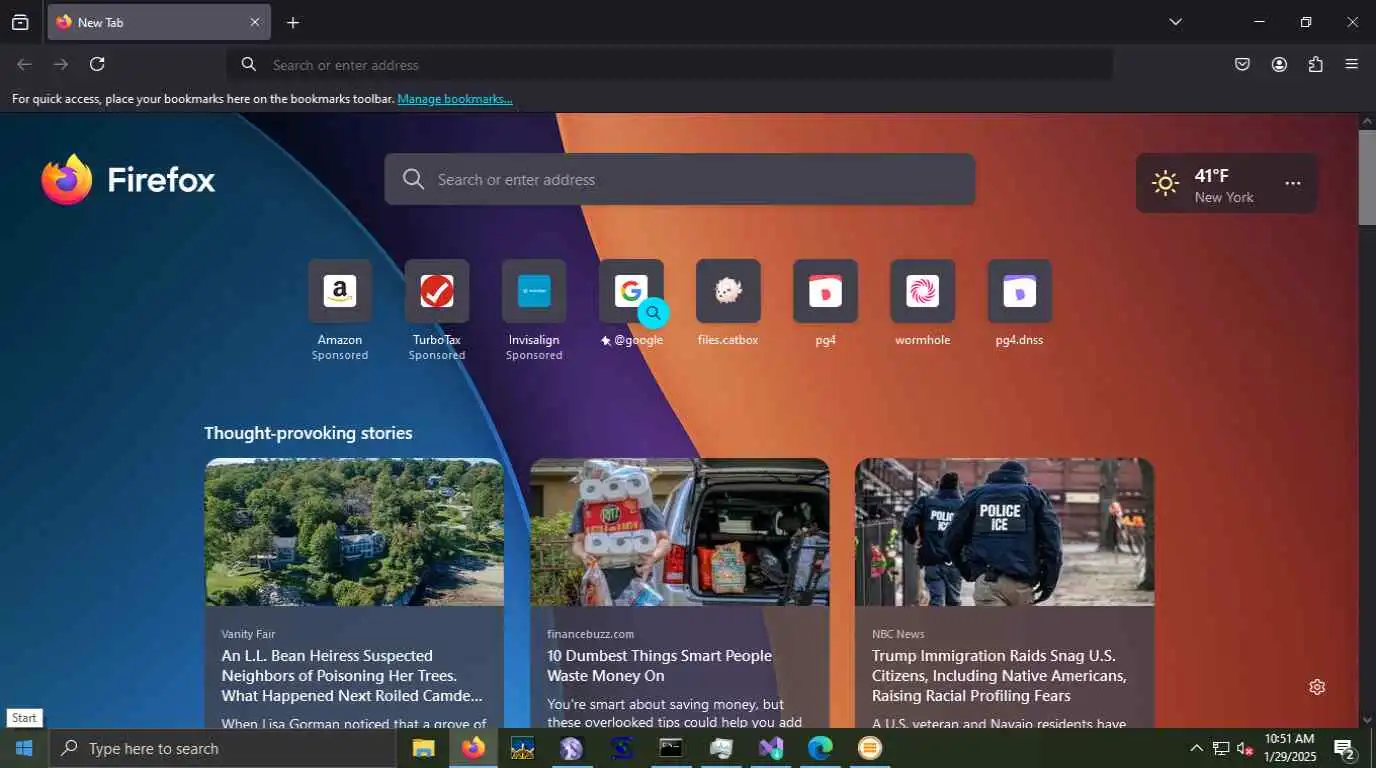Open the Pocket save icon in the toolbar

click(x=1242, y=64)
